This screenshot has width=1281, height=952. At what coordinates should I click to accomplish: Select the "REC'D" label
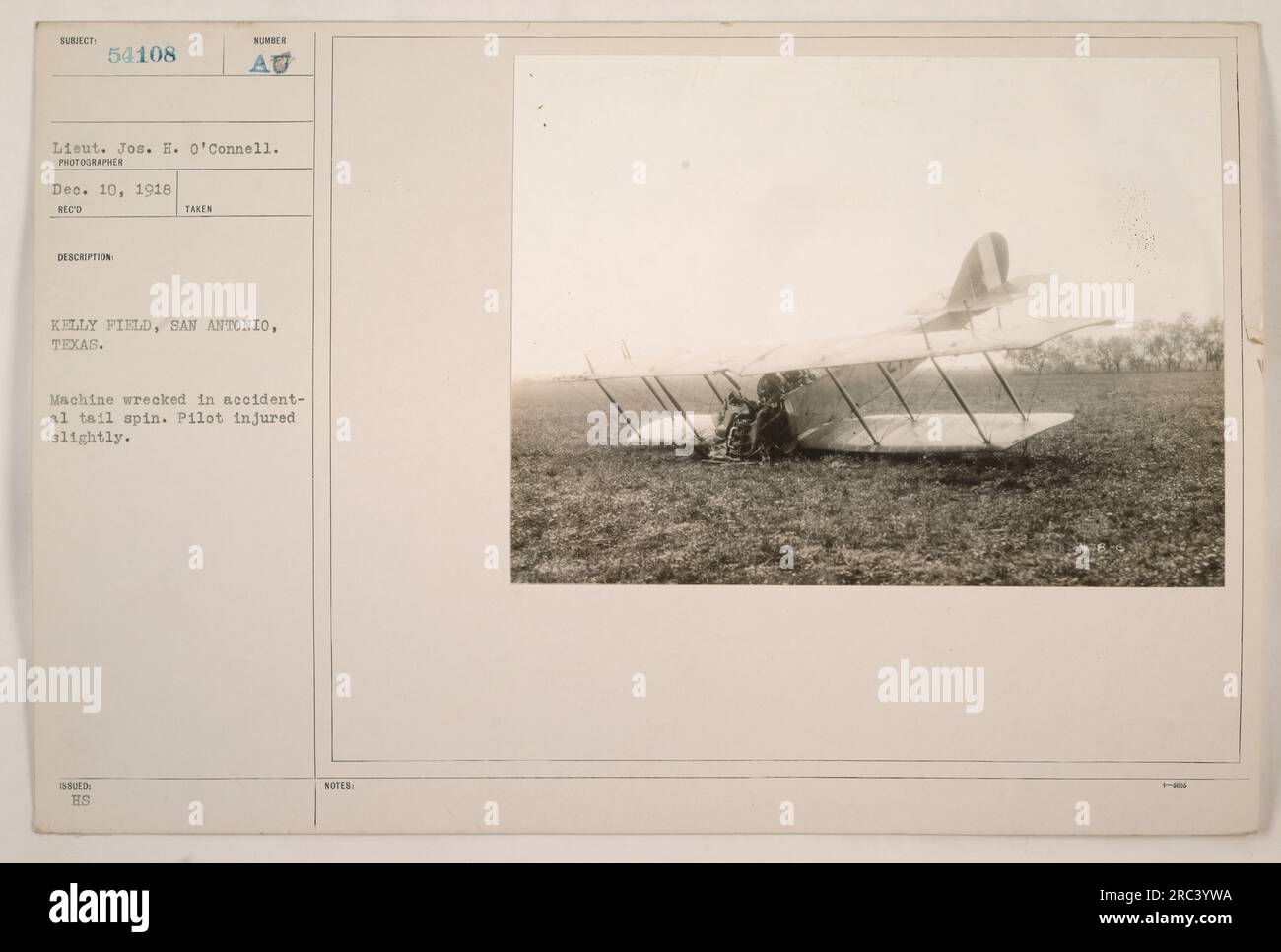tap(71, 209)
